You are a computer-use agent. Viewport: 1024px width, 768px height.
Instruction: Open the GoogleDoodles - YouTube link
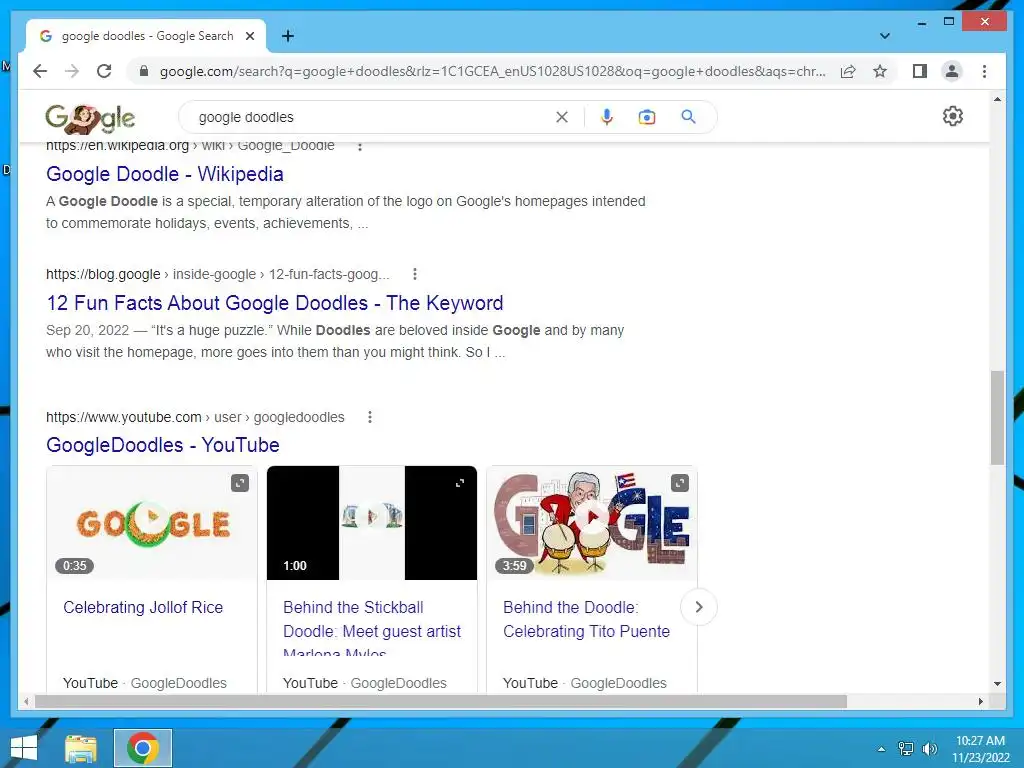[163, 445]
